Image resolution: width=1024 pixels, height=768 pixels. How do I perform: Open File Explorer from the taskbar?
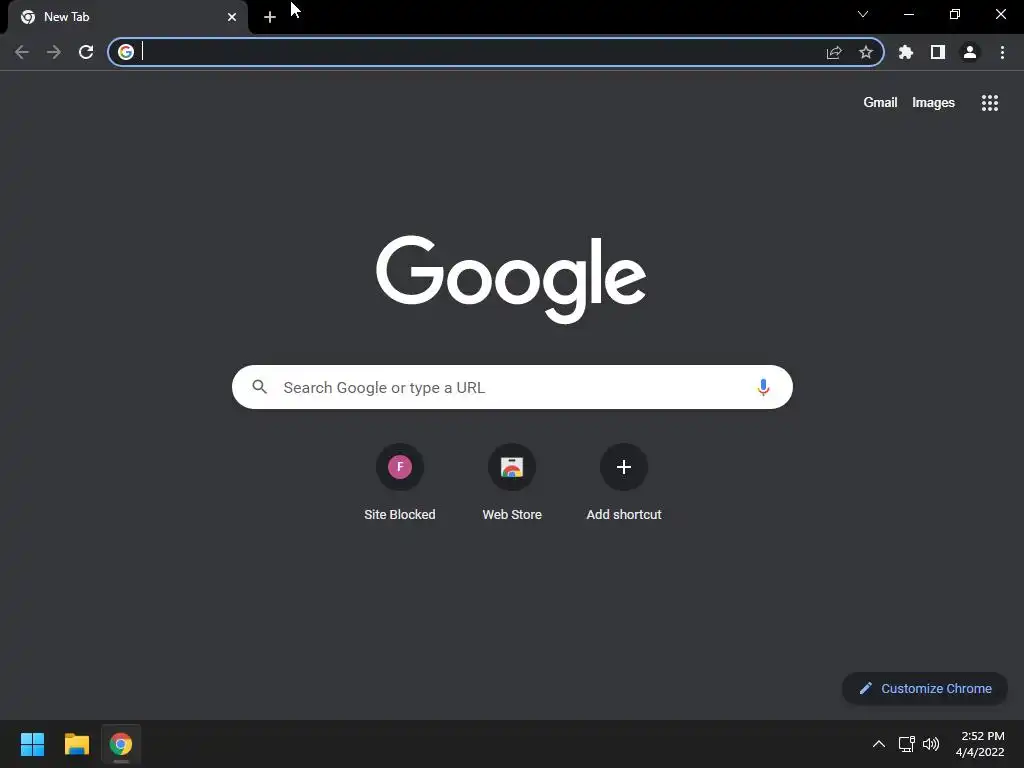tap(76, 744)
